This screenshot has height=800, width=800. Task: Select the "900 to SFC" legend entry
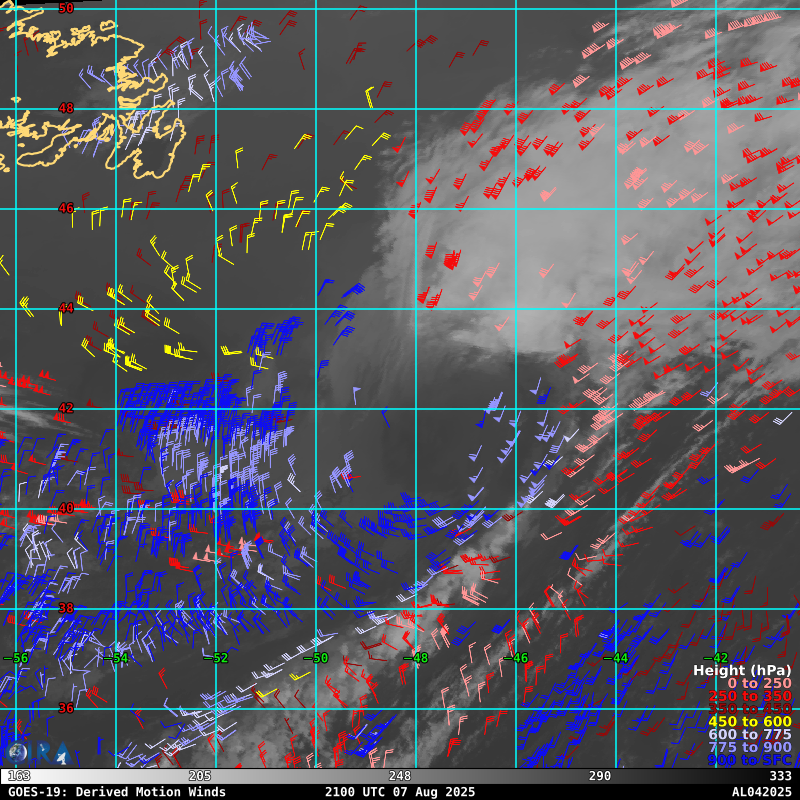(750, 760)
